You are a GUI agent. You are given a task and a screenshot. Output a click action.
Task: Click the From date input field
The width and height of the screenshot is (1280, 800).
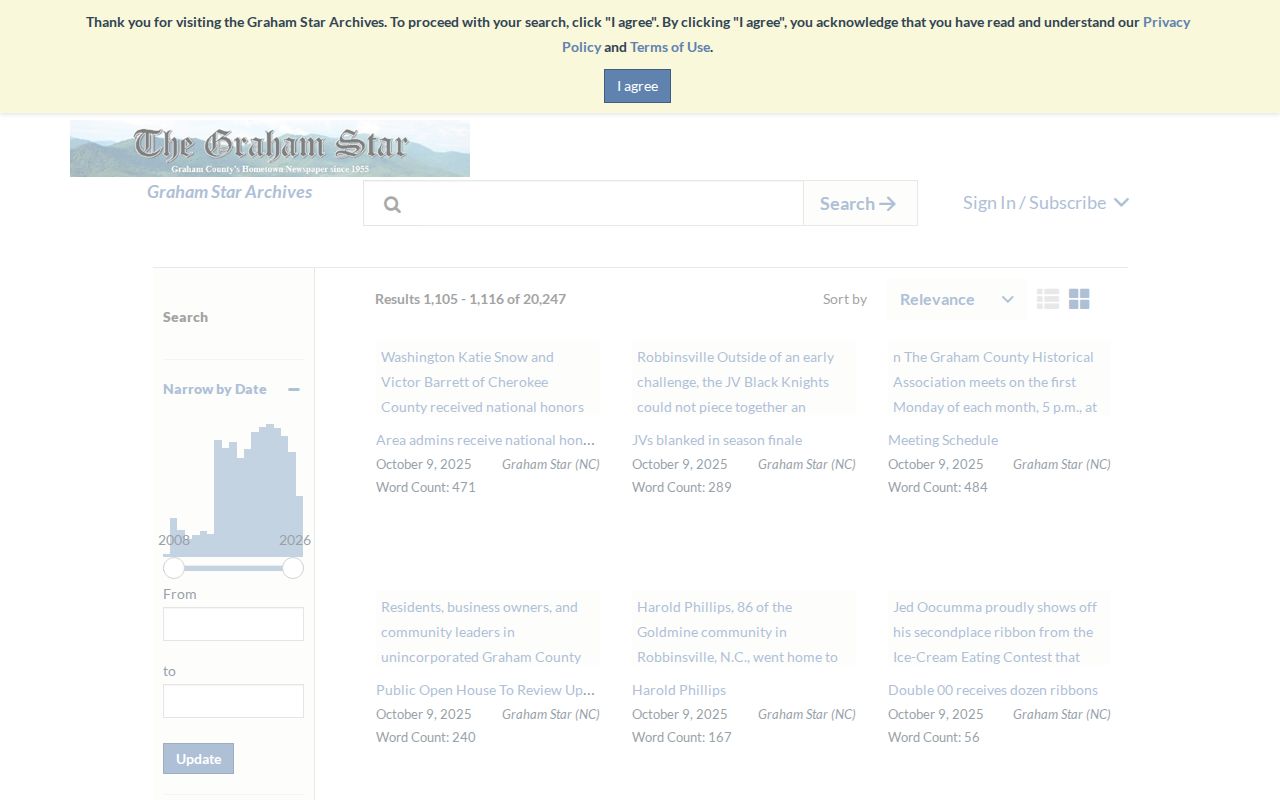(233, 624)
